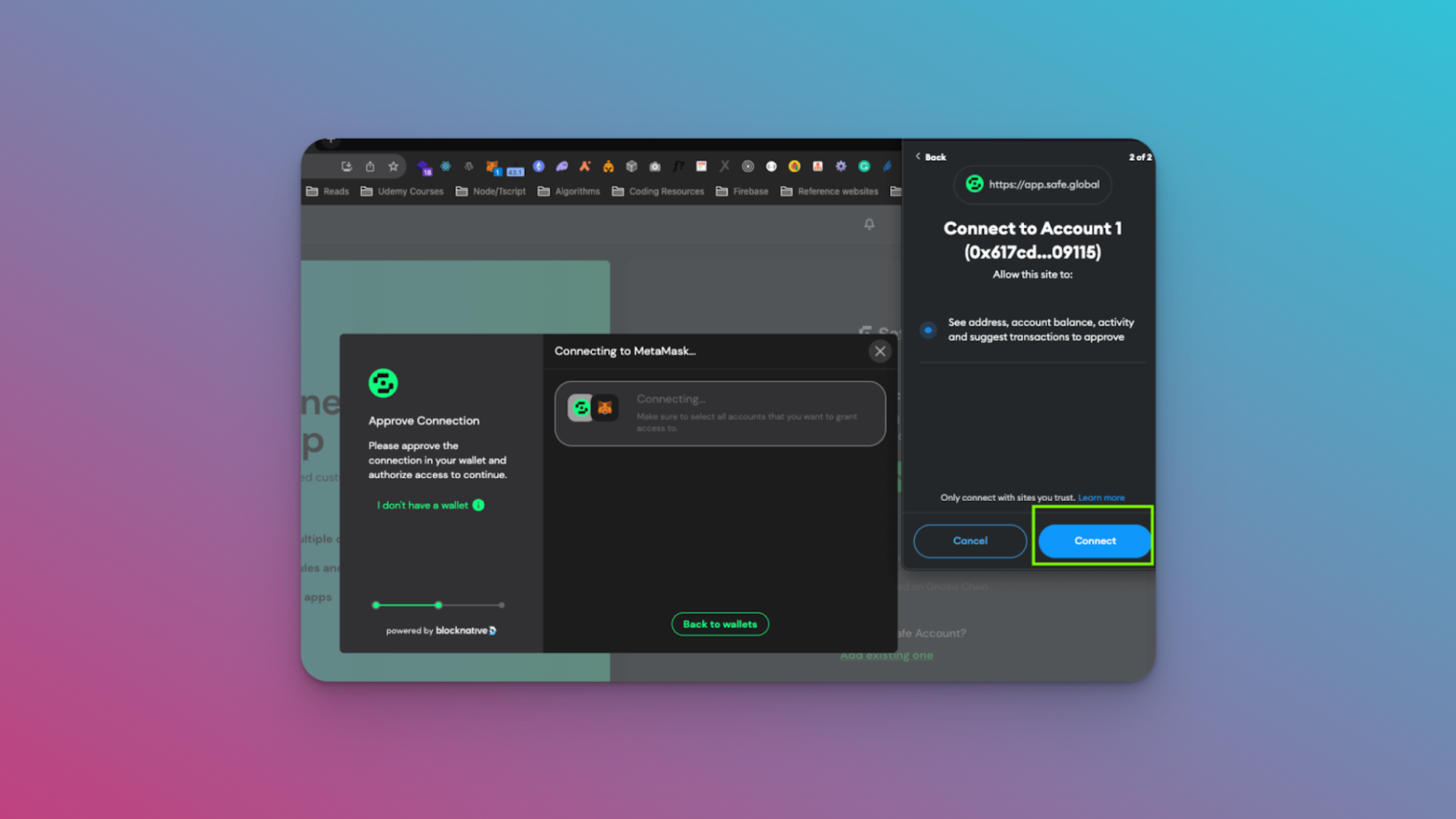Image resolution: width=1456 pixels, height=819 pixels.
Task: Click Cancel in MetaMask popup
Action: point(970,541)
